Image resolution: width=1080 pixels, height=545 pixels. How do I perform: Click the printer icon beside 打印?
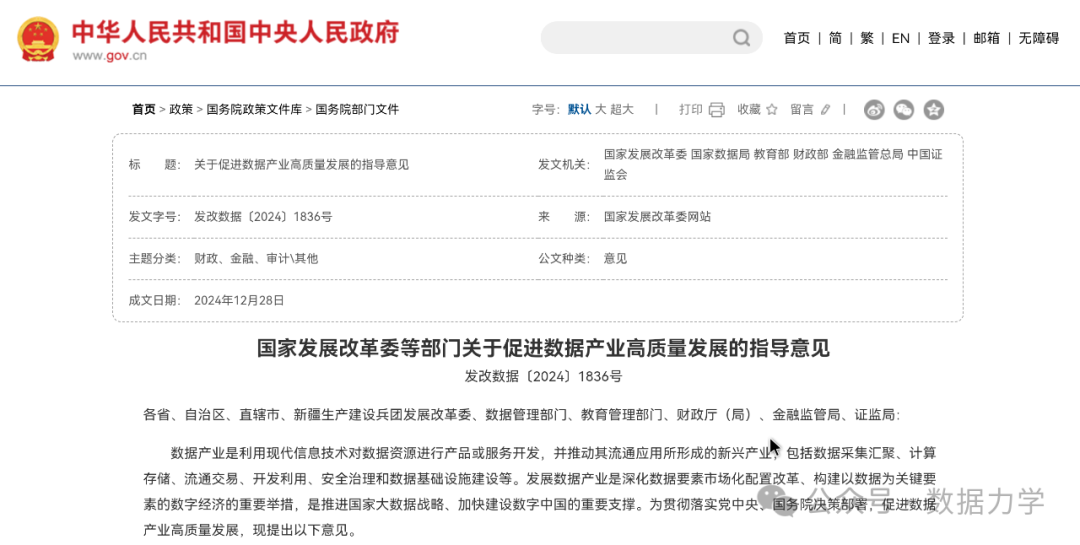pyautogui.click(x=717, y=109)
